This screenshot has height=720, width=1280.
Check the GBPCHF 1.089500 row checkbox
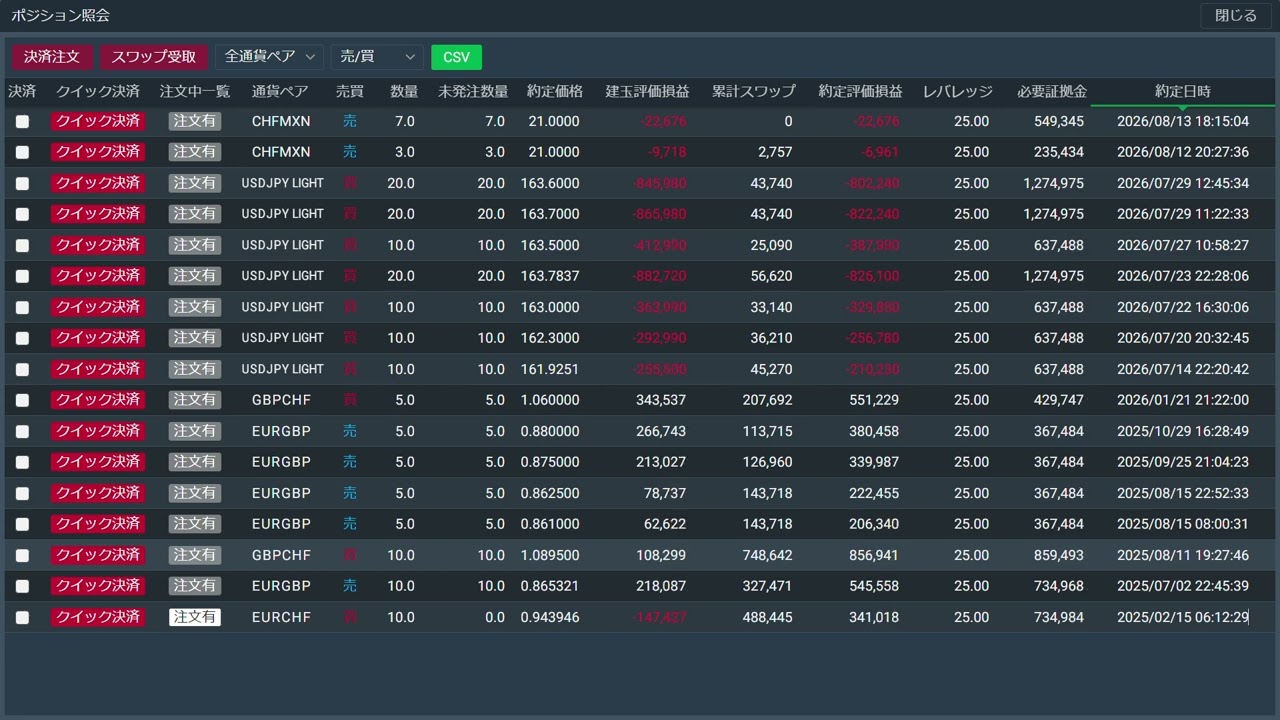[x=22, y=556]
